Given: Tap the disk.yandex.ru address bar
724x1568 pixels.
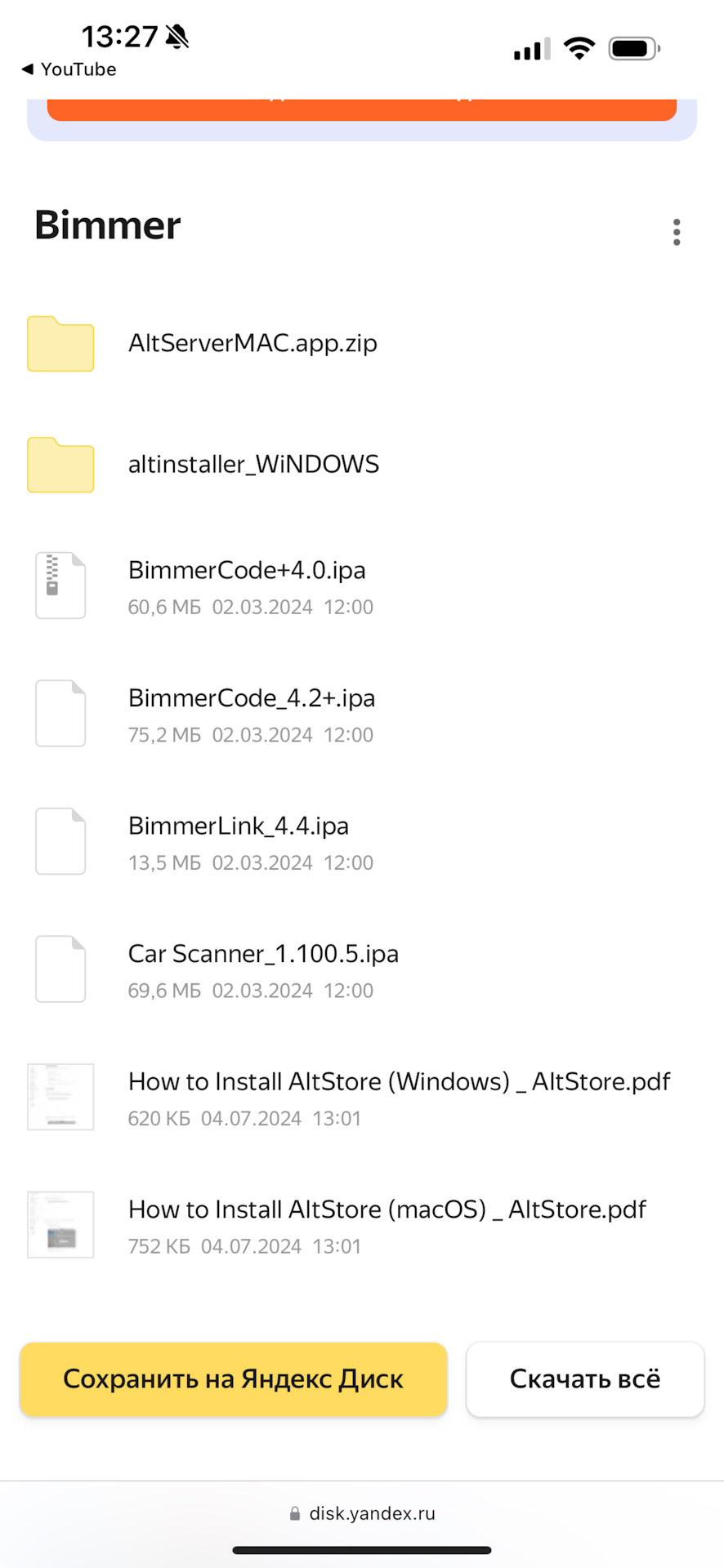Looking at the screenshot, I should 372,1513.
